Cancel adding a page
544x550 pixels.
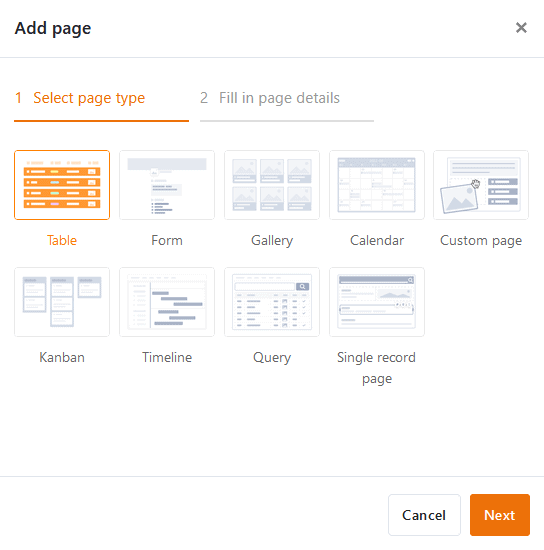(x=424, y=515)
